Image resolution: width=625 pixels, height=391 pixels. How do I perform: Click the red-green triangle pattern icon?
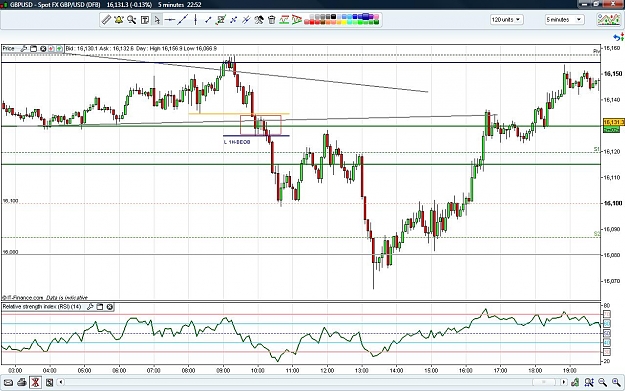[x=297, y=20]
